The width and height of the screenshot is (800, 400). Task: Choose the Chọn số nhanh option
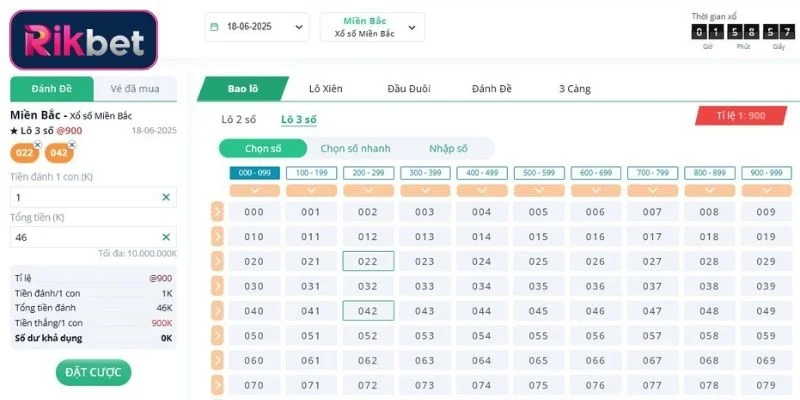[355, 149]
